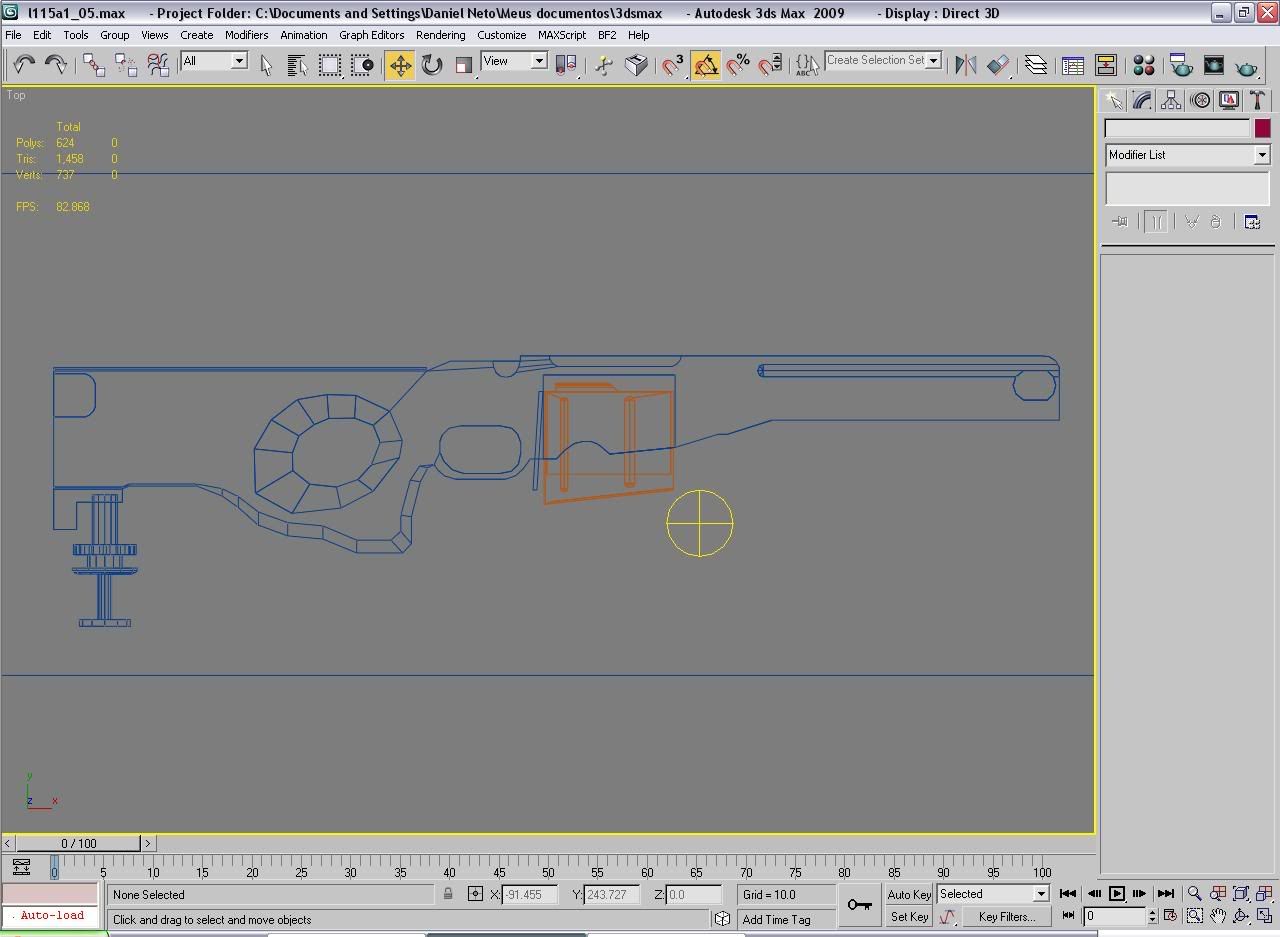Image resolution: width=1280 pixels, height=937 pixels.
Task: Open the selection filter All dropdown
Action: point(239,61)
